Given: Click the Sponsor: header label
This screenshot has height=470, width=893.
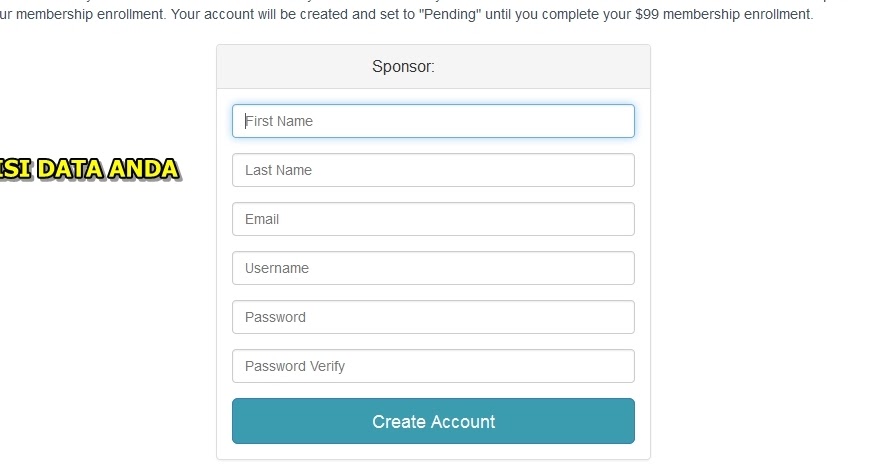Looking at the screenshot, I should click(403, 67).
